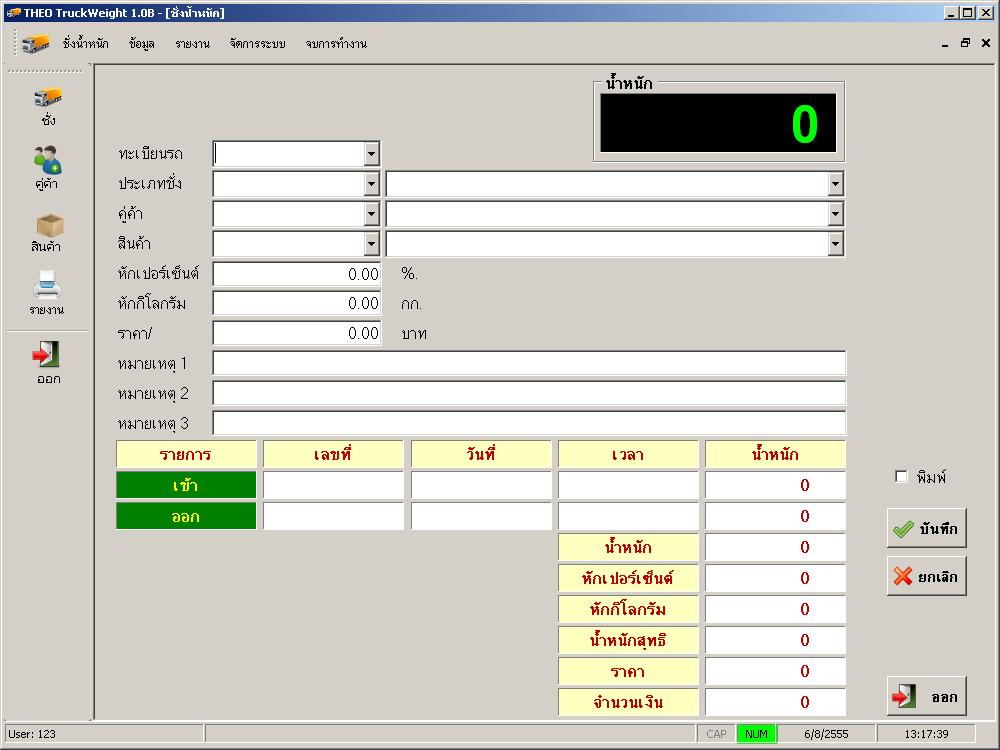Screen dimensions: 1000x750
Task: Click the green ออก weigh-out button
Action: pyautogui.click(x=186, y=516)
